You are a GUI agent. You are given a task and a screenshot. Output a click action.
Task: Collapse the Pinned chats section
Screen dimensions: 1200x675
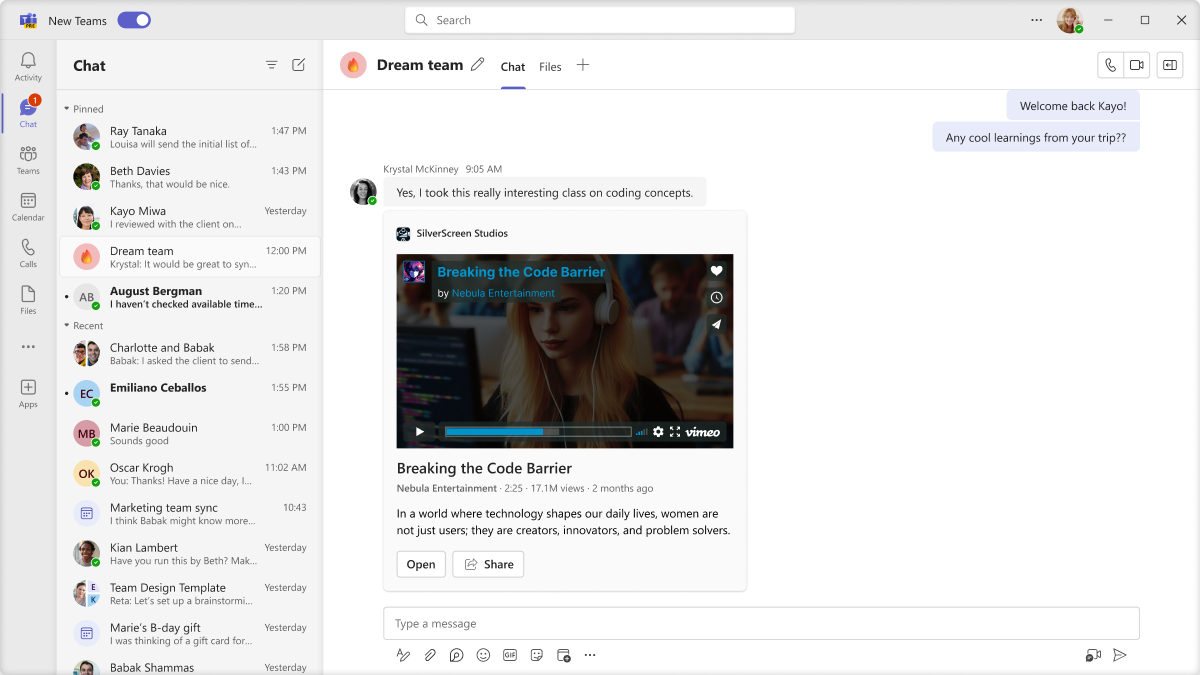click(67, 109)
